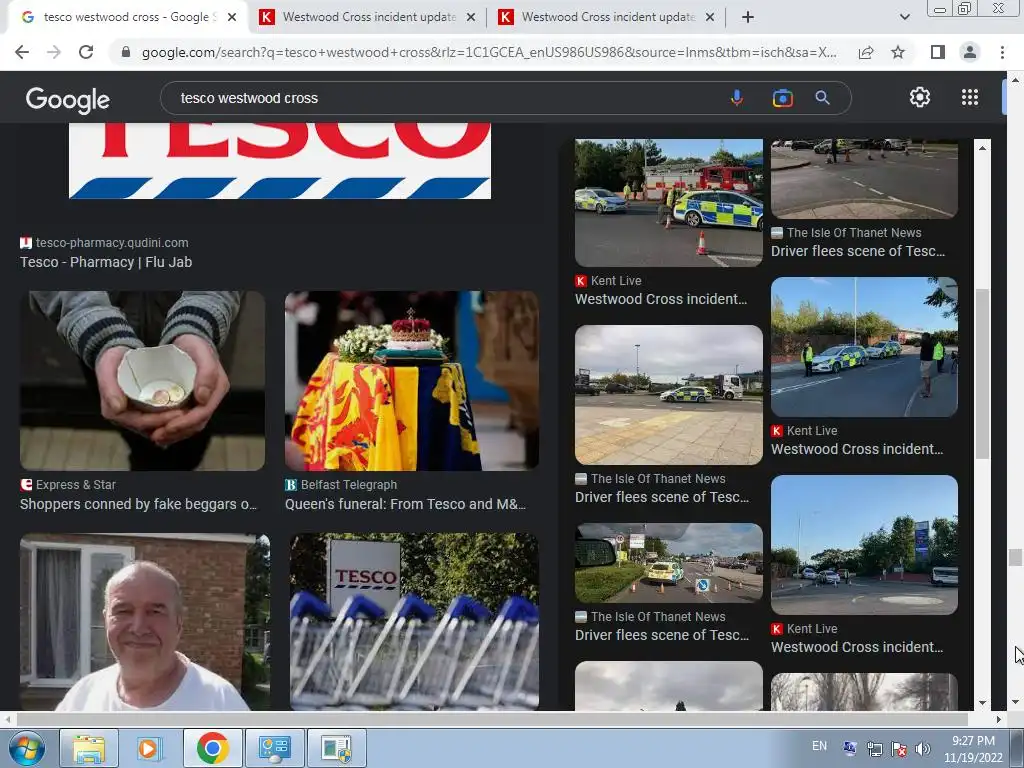Click the horizontal scrollbar right arrow

click(x=998, y=719)
